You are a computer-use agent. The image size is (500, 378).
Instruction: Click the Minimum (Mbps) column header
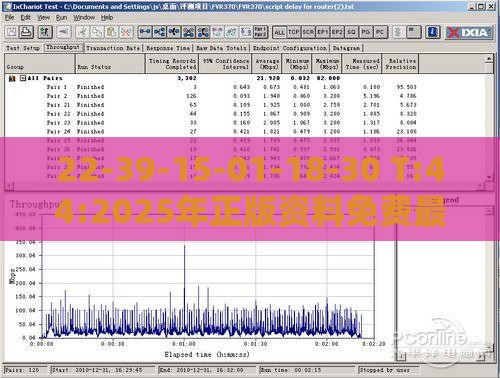coord(297,64)
